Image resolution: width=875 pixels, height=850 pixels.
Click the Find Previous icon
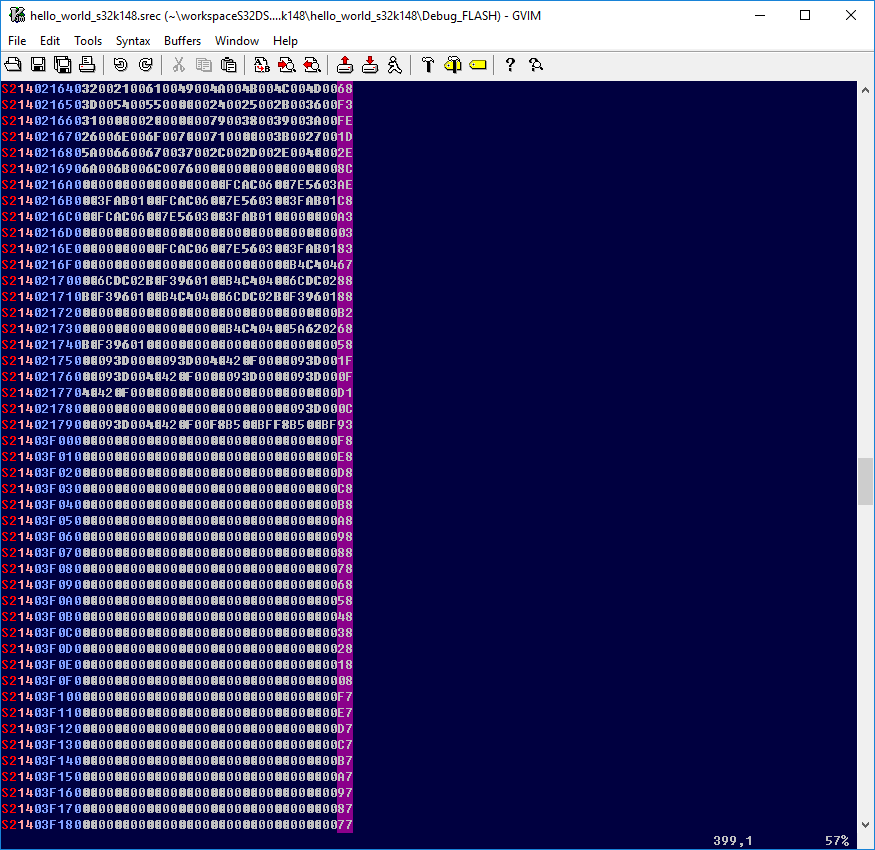(311, 65)
